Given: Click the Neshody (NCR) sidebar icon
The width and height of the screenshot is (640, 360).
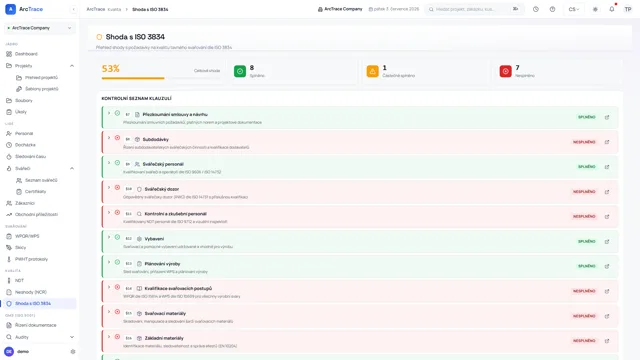Looking at the screenshot, I should click(9, 292).
